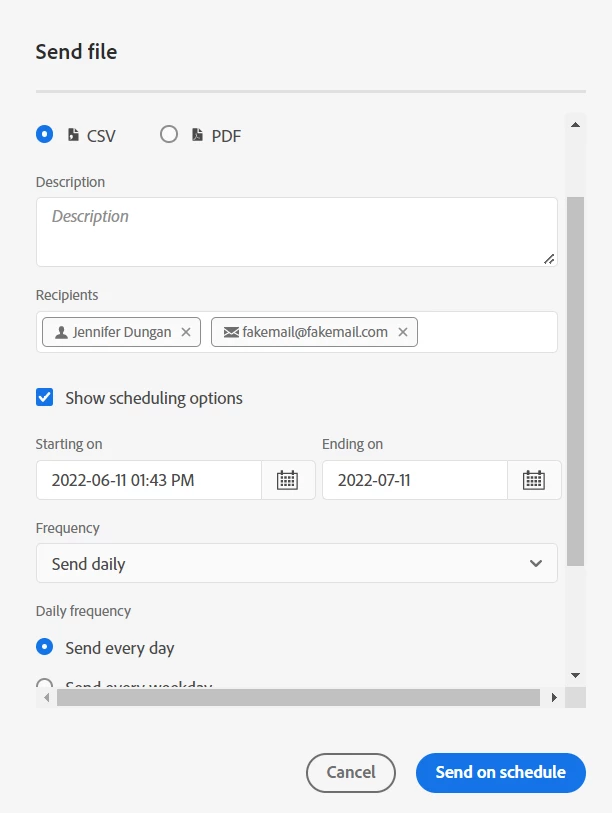Screen dimensions: 612x813
Task: Select the PDF file format radio button
Action: click(x=169, y=134)
